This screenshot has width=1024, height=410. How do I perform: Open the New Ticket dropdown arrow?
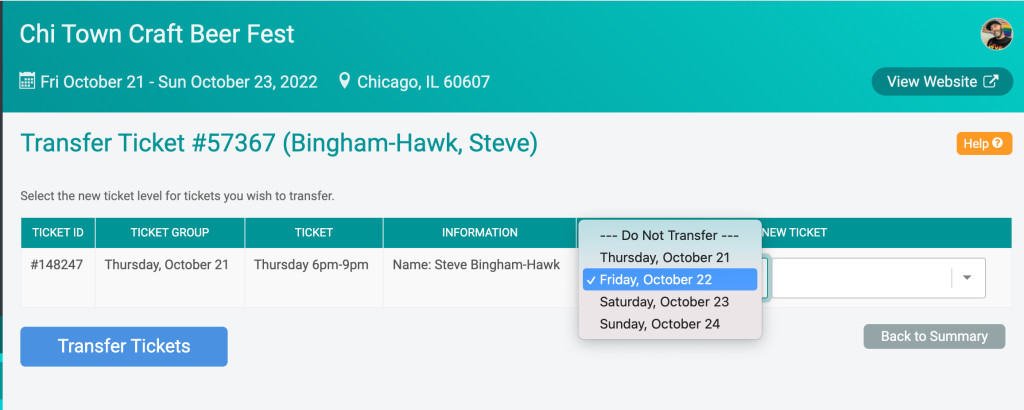pos(967,277)
